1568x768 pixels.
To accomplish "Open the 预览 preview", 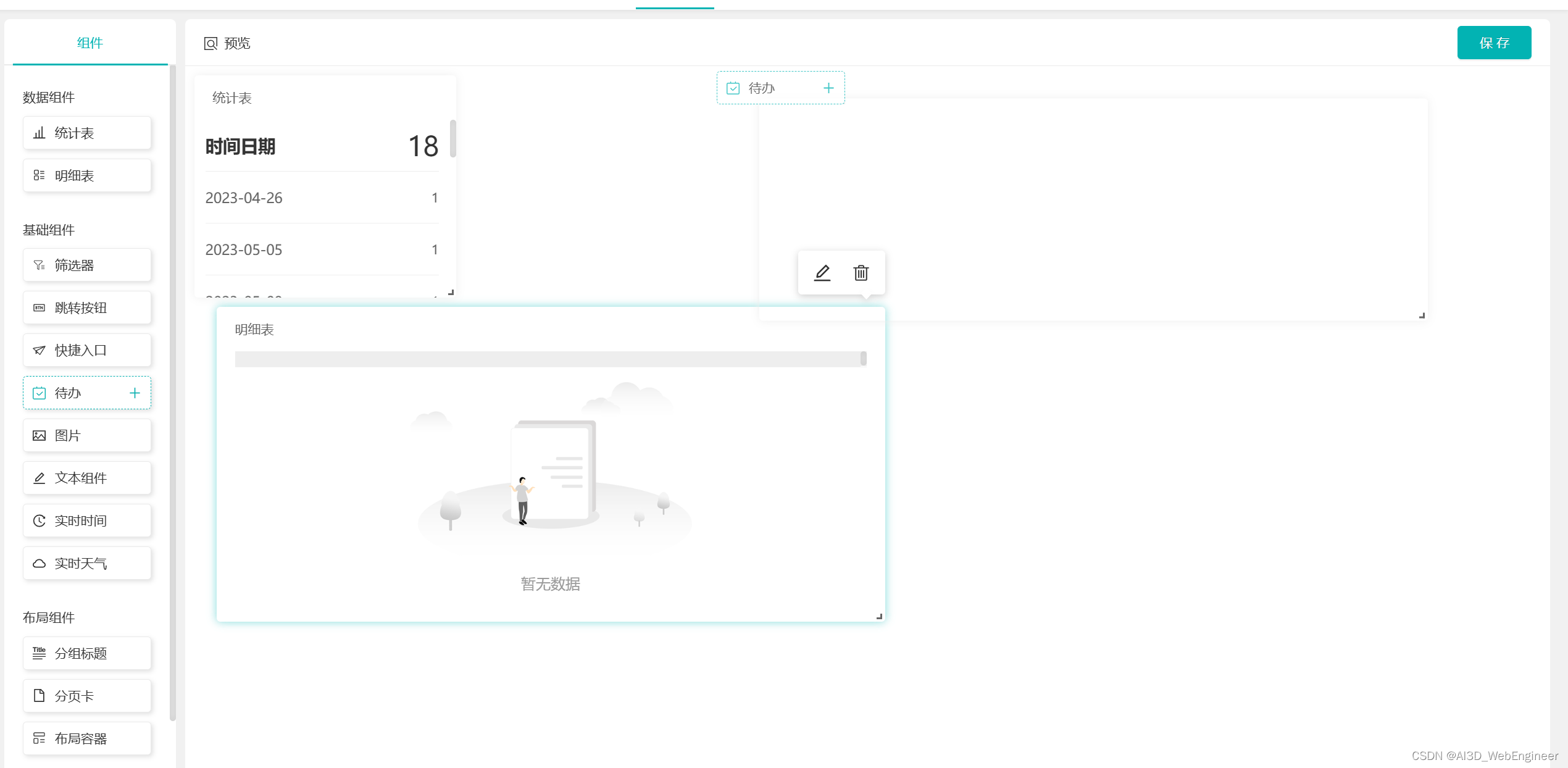I will coord(227,43).
